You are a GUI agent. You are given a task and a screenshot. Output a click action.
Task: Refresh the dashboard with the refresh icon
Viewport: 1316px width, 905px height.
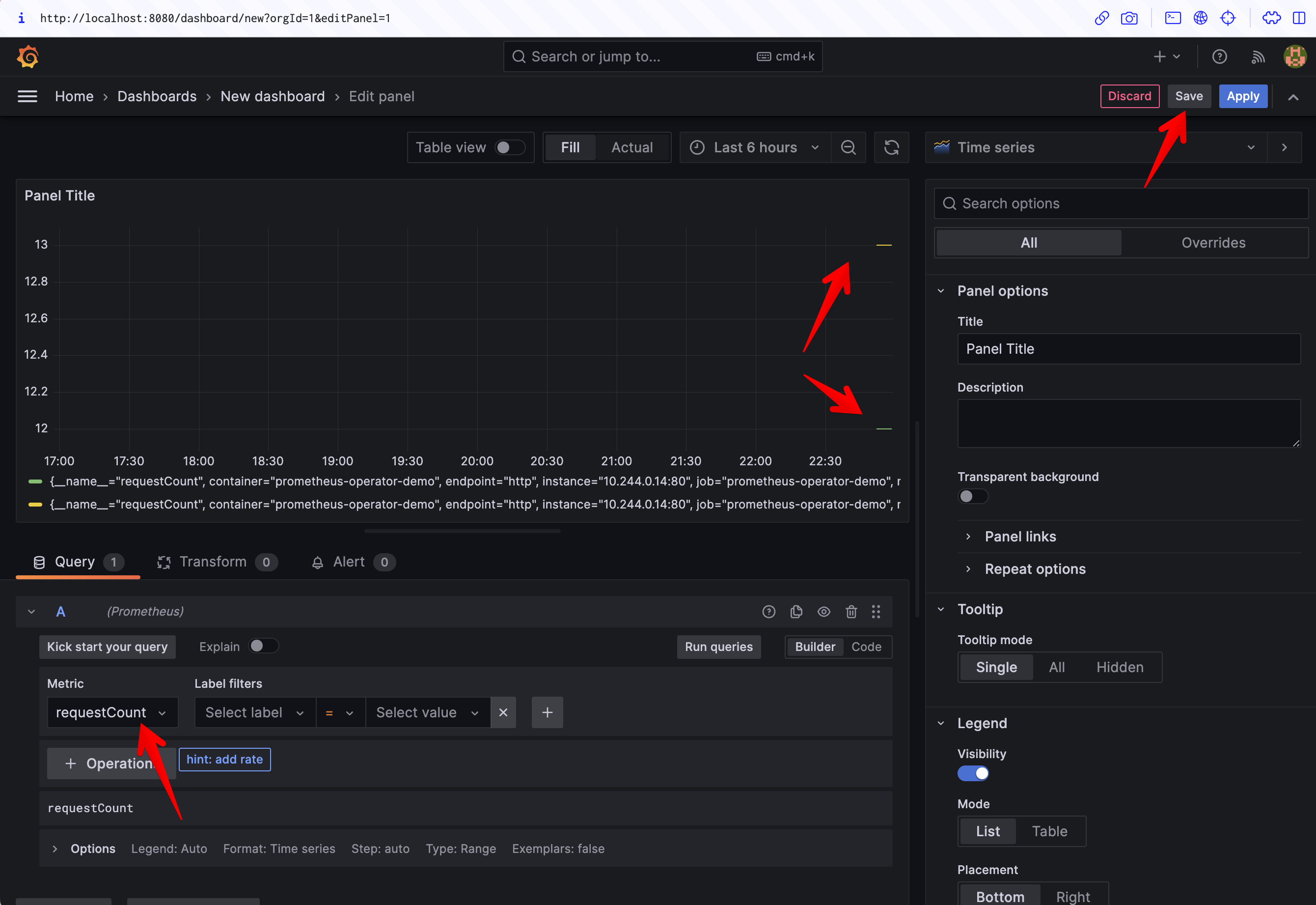[x=891, y=147]
